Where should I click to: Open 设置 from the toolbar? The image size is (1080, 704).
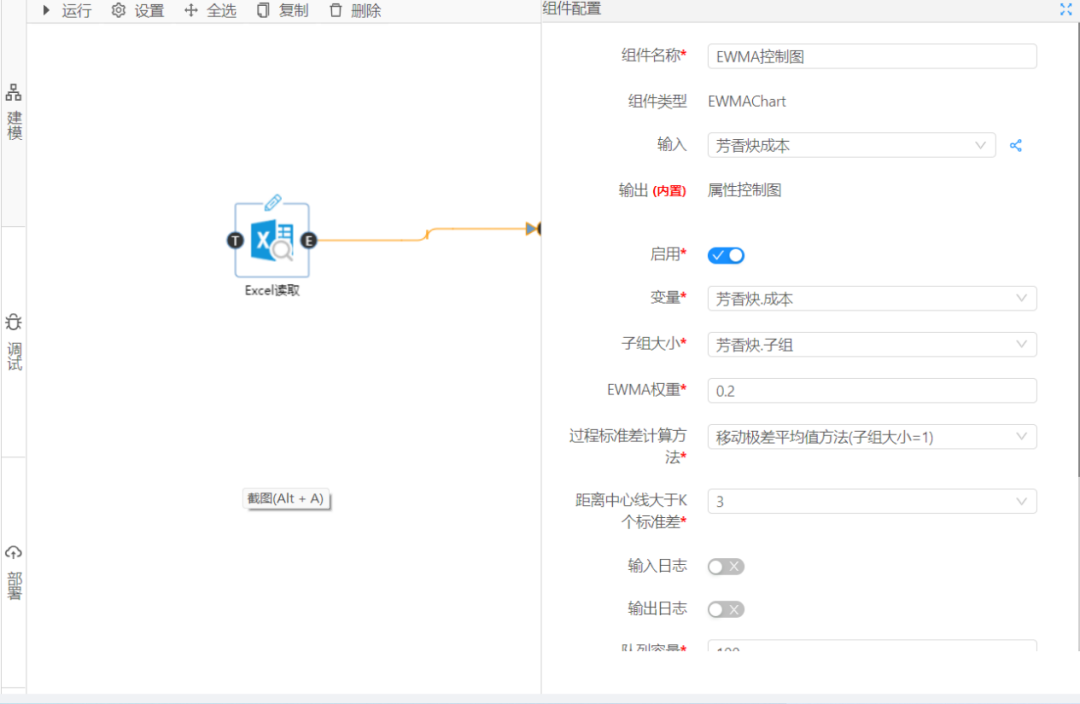tap(137, 11)
